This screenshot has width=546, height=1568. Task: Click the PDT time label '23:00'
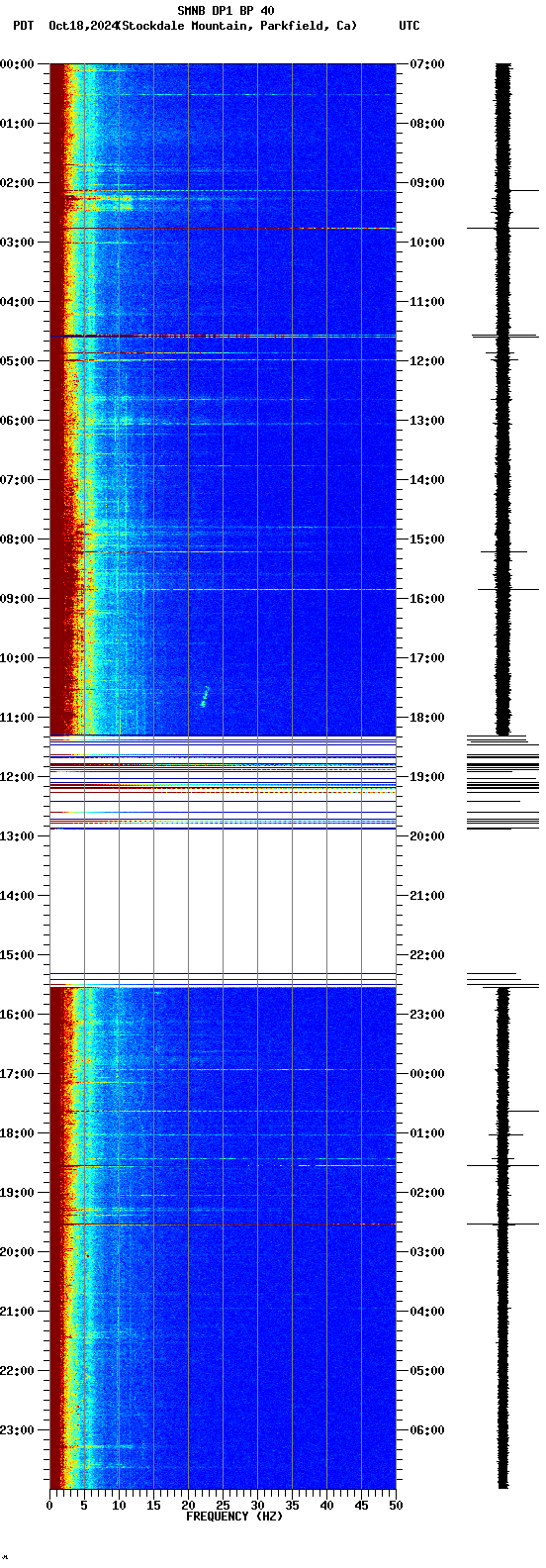(x=19, y=1430)
